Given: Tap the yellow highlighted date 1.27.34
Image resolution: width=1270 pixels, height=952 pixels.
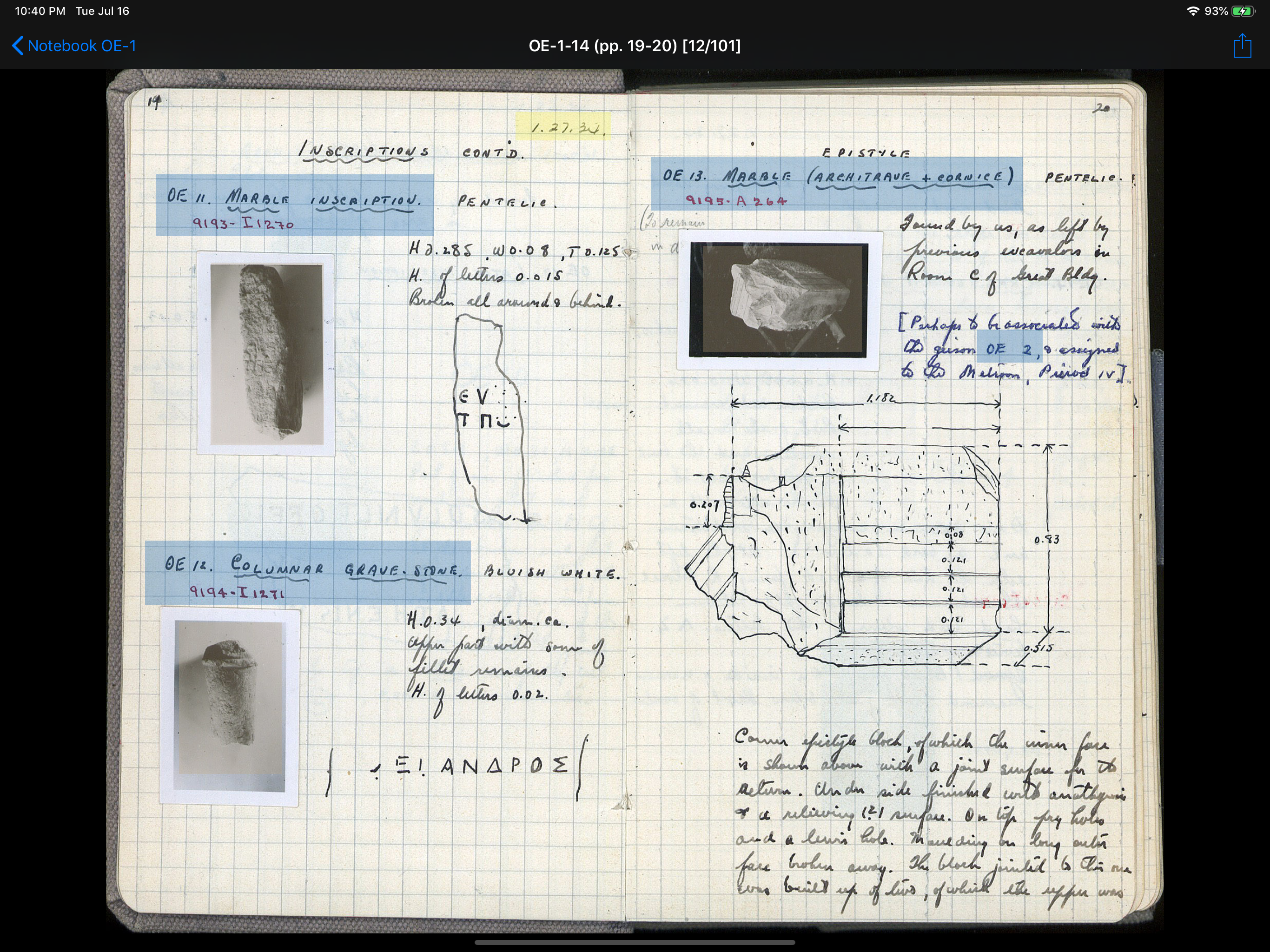Looking at the screenshot, I should (562, 127).
